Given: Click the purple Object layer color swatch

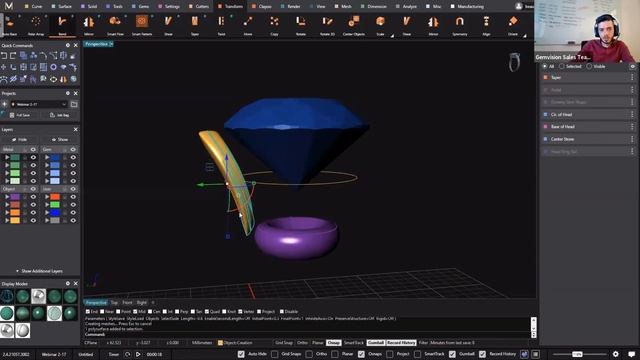Looking at the screenshot, I should [15, 197].
